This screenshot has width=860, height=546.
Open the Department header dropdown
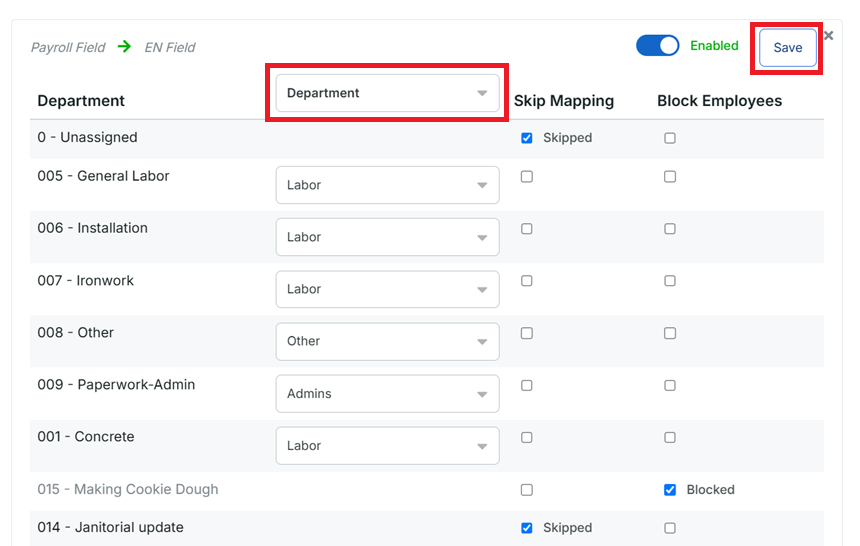coord(387,93)
